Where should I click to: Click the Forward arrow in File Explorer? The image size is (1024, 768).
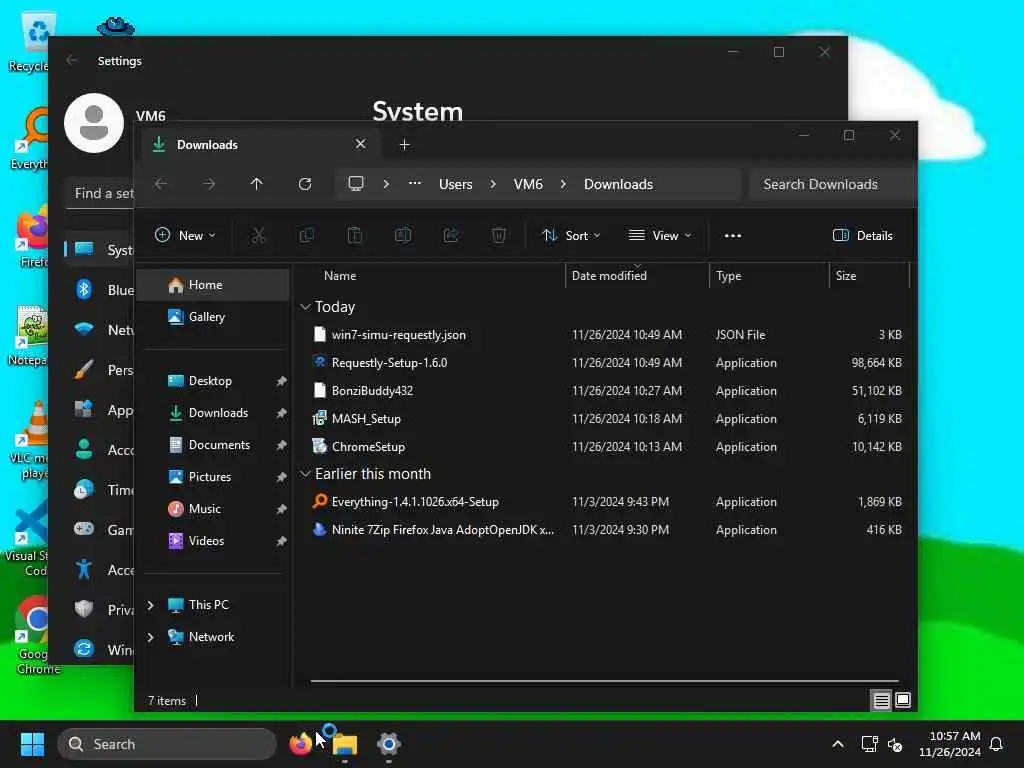[x=209, y=184]
